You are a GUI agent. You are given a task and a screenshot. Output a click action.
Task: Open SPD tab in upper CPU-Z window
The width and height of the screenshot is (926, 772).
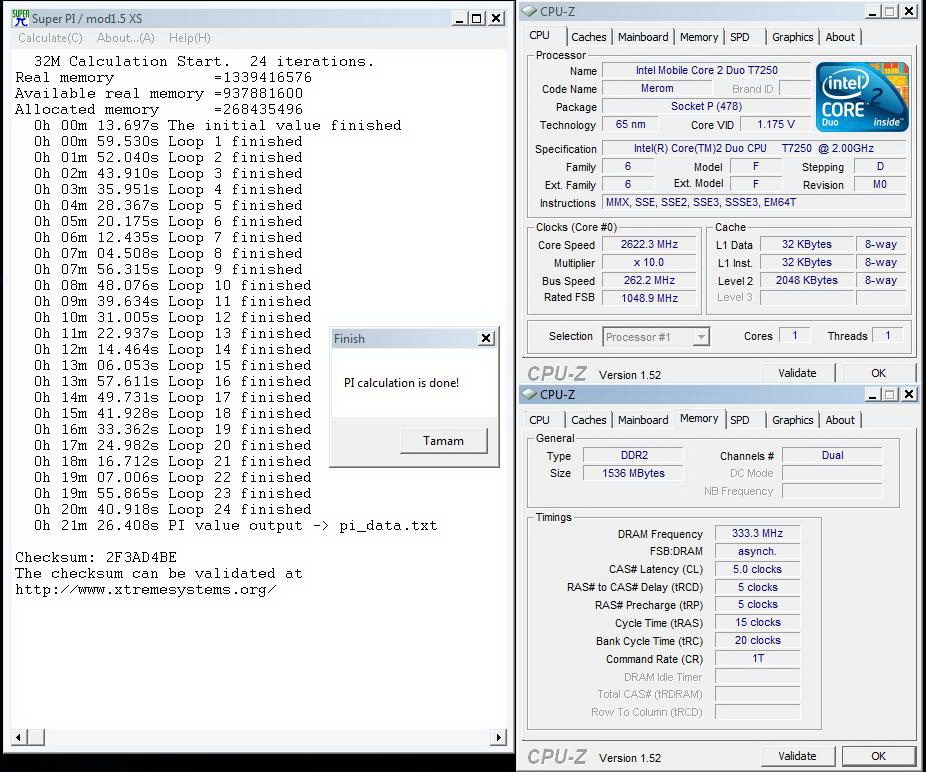click(740, 37)
